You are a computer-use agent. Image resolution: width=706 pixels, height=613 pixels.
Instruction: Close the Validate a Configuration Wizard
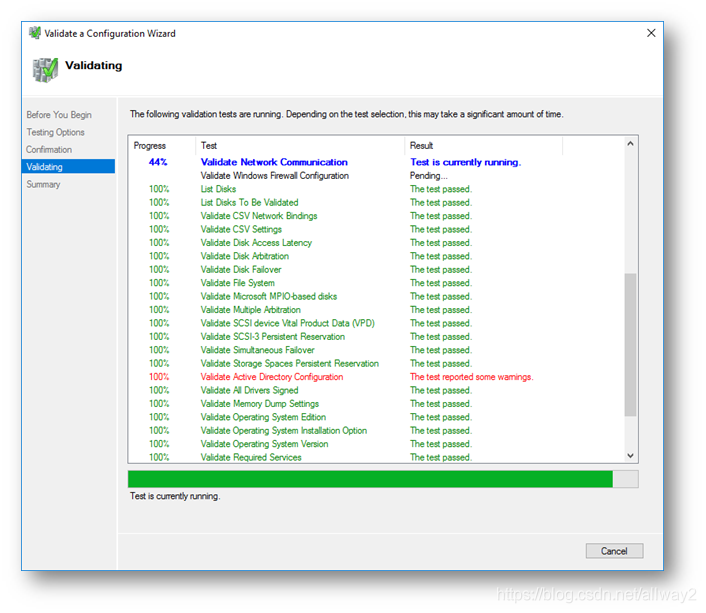pyautogui.click(x=651, y=33)
